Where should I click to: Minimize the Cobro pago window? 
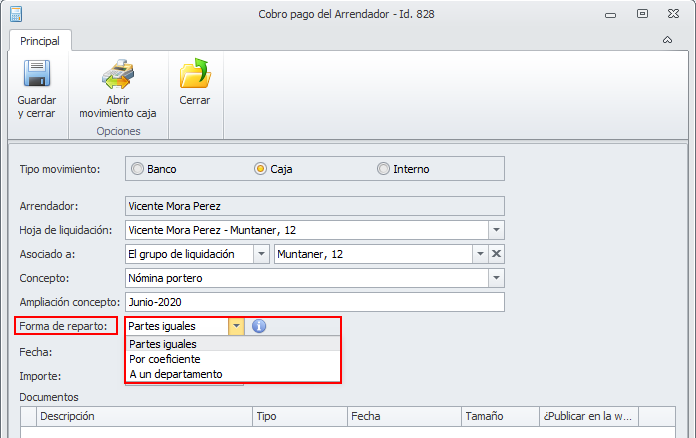point(611,15)
